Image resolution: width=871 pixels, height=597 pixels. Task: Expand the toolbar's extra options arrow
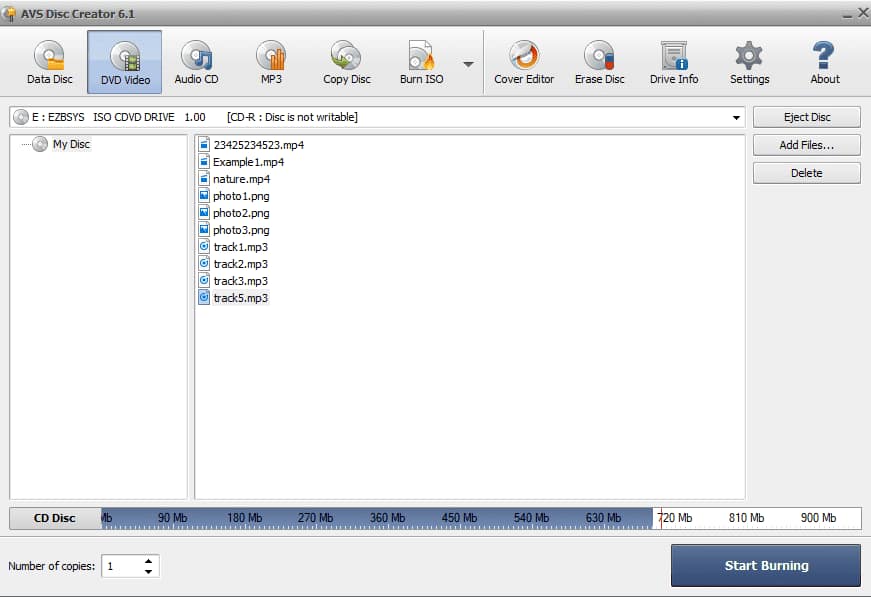coord(468,64)
